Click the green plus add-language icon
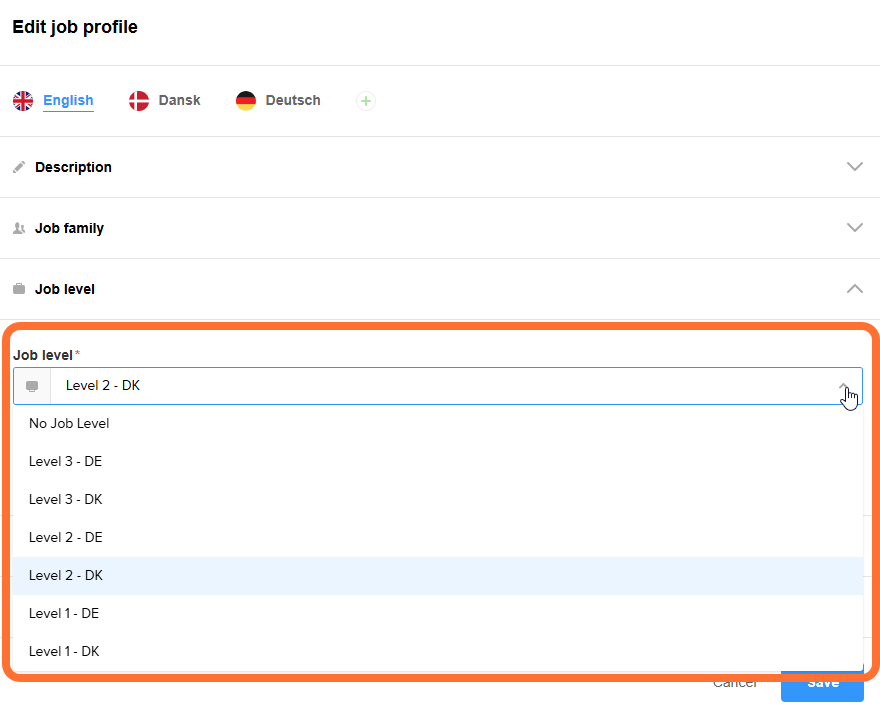 366,101
